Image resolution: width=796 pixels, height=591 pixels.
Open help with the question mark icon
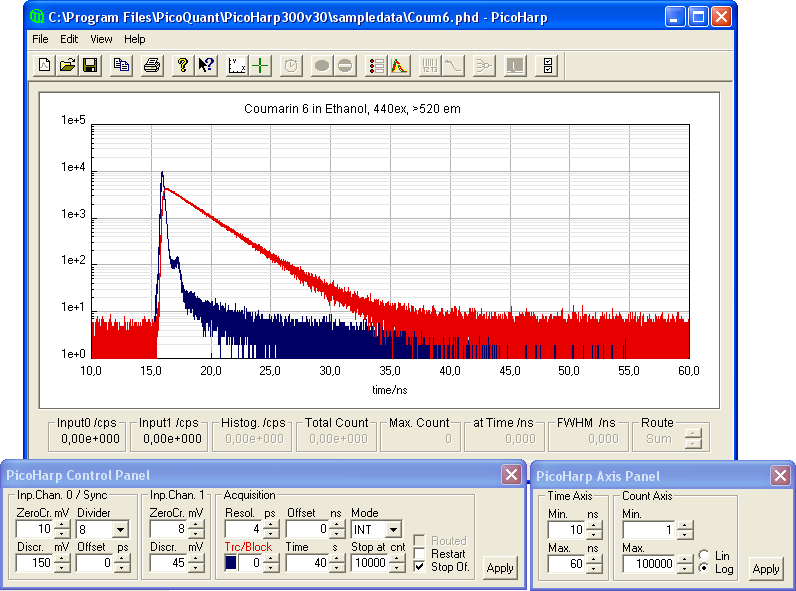[x=183, y=65]
